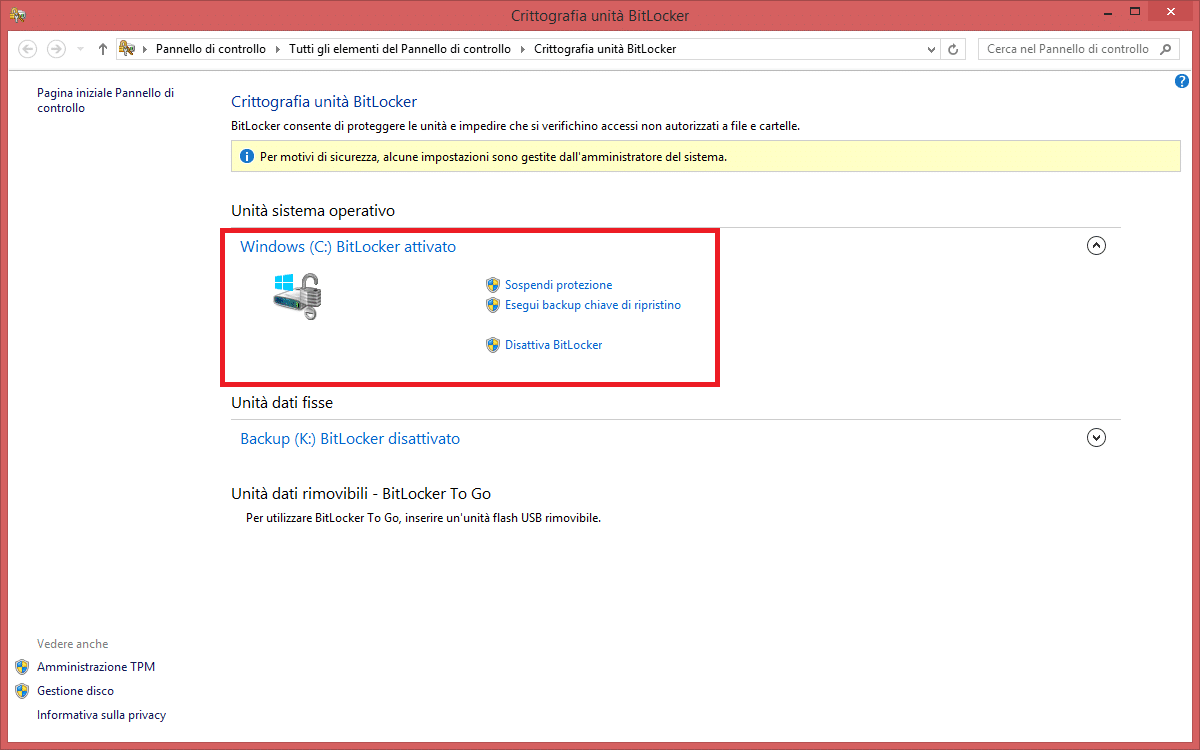Click shield icon beside 'Esegui backup chiave di ripristino'
This screenshot has height=750, width=1200.
pyautogui.click(x=492, y=305)
